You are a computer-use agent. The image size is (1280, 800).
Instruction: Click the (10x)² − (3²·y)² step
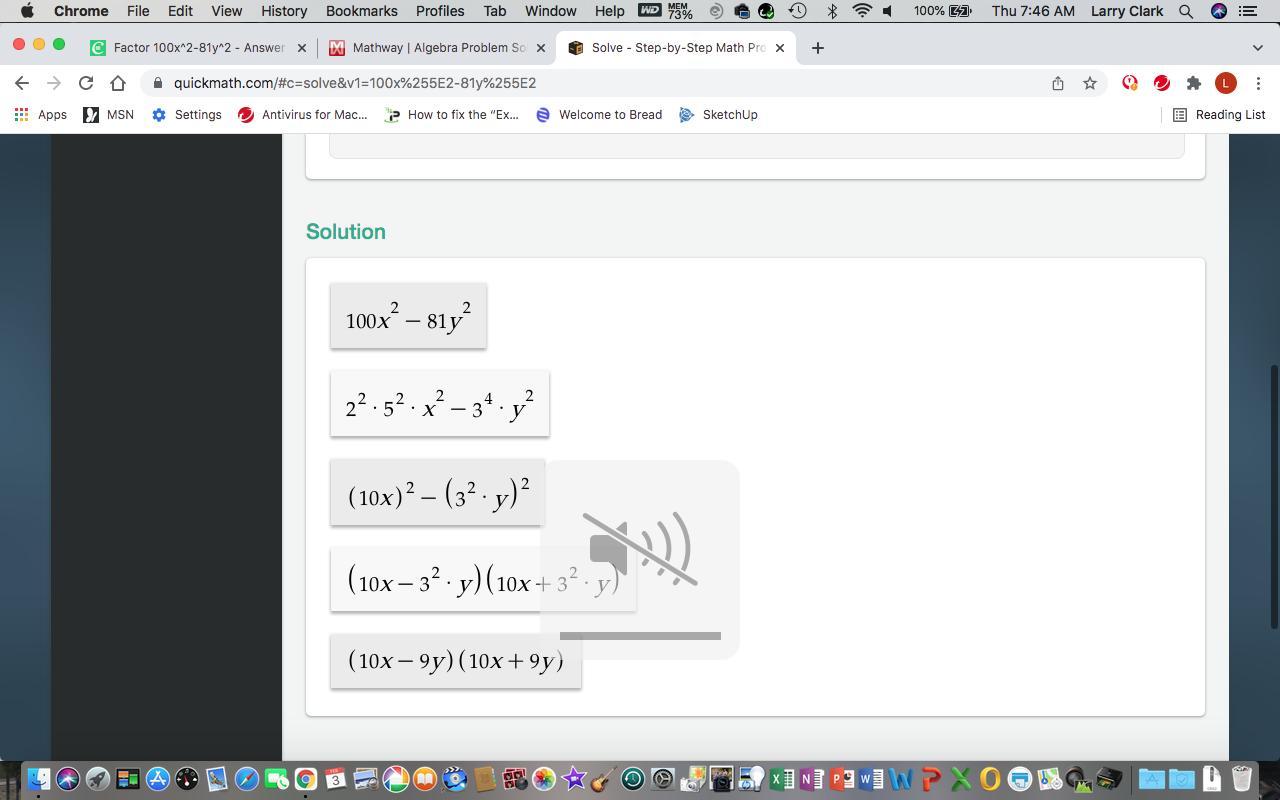(438, 492)
